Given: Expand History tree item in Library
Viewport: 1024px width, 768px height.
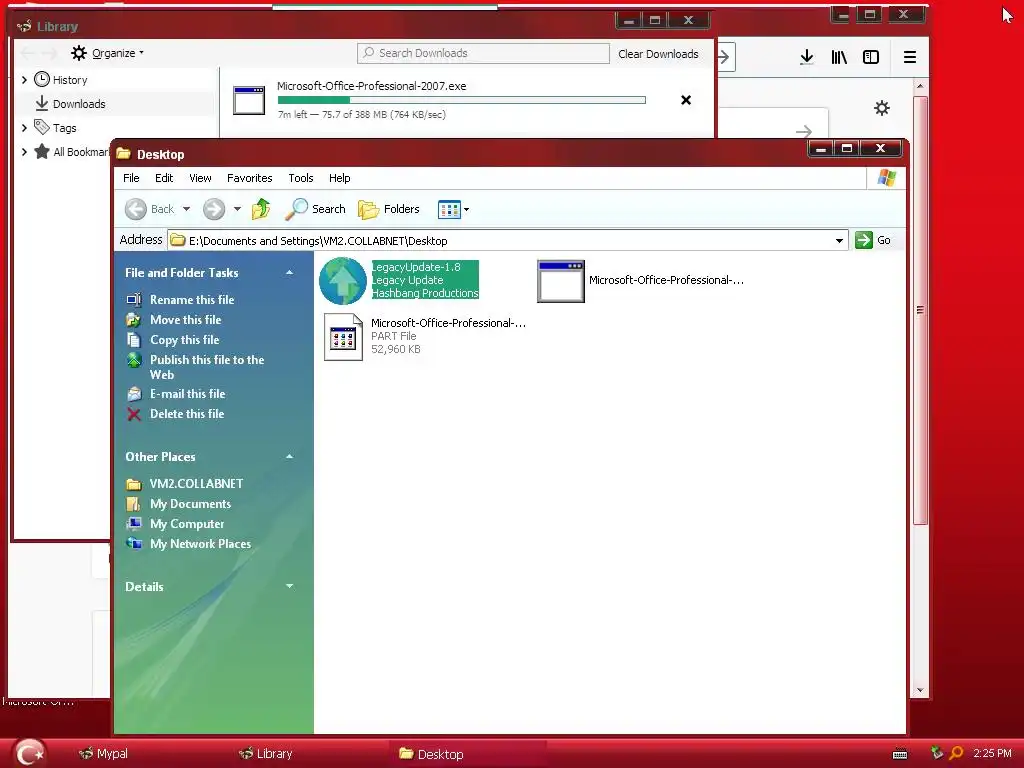Looking at the screenshot, I should 24,80.
